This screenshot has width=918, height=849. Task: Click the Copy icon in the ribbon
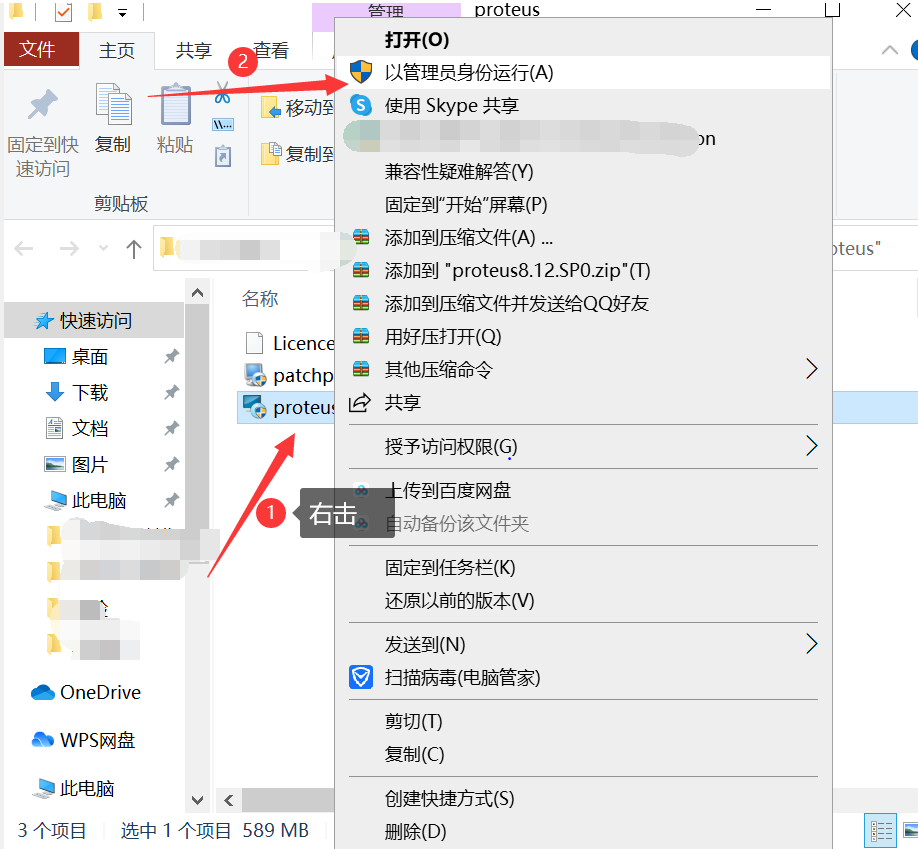[113, 104]
